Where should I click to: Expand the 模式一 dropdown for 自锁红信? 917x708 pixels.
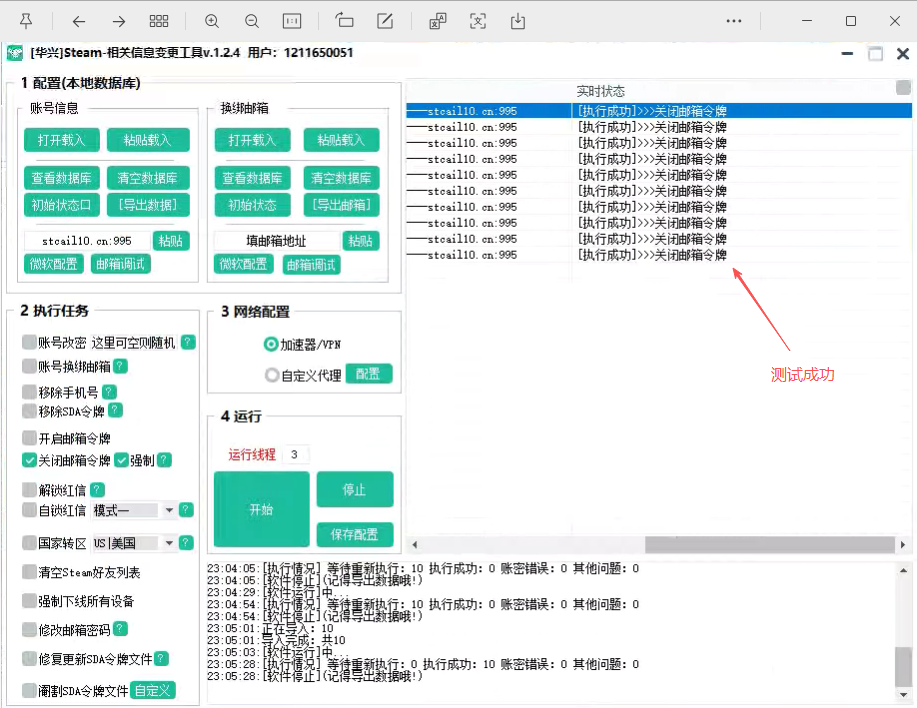click(x=169, y=511)
